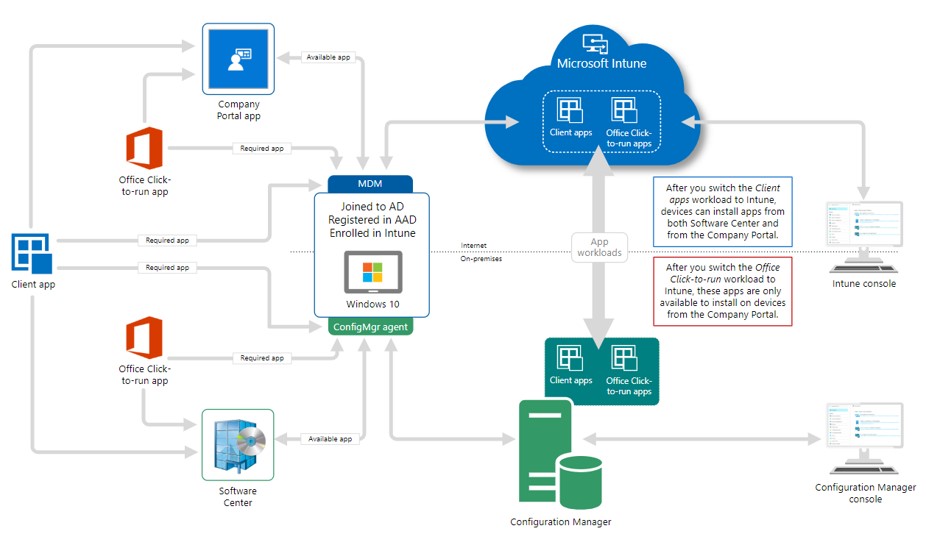Select Client apps icon inside Intune cloud
Image resolution: width=926 pixels, height=534 pixels.
[569, 110]
